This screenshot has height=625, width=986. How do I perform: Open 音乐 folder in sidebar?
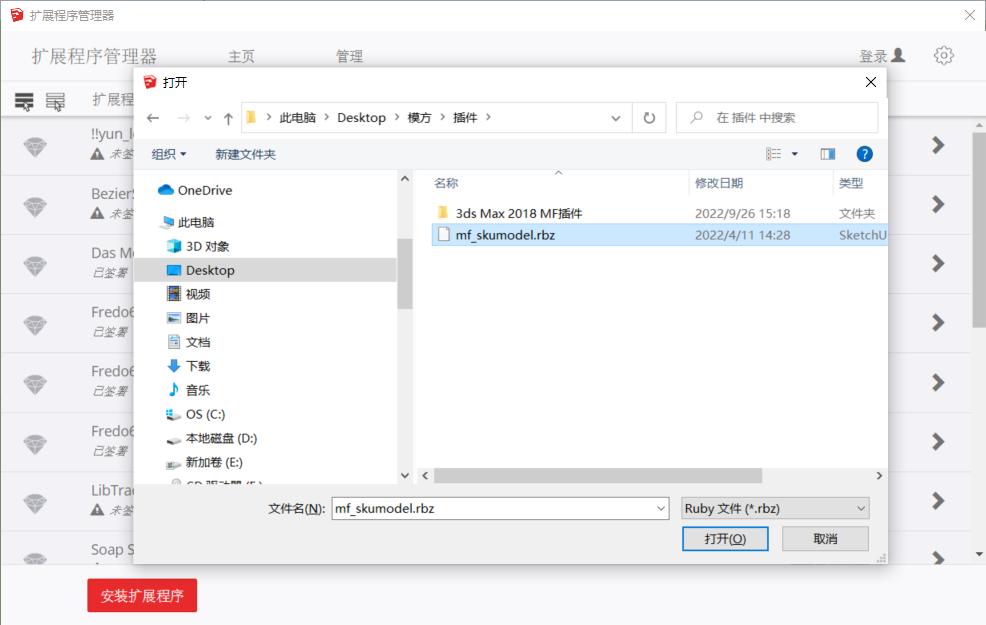click(189, 390)
